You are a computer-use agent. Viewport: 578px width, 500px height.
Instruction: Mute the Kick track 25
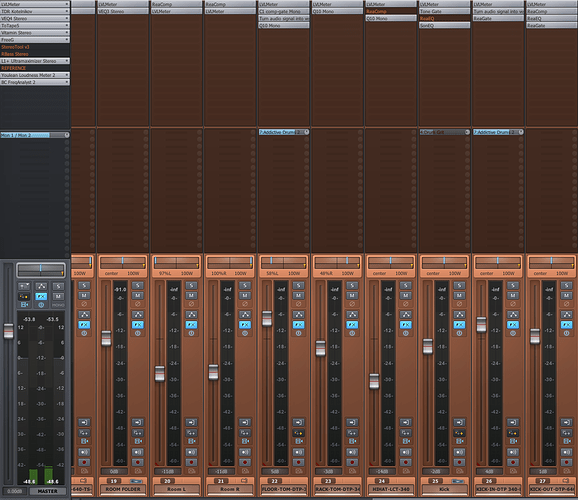pyautogui.click(x=459, y=295)
